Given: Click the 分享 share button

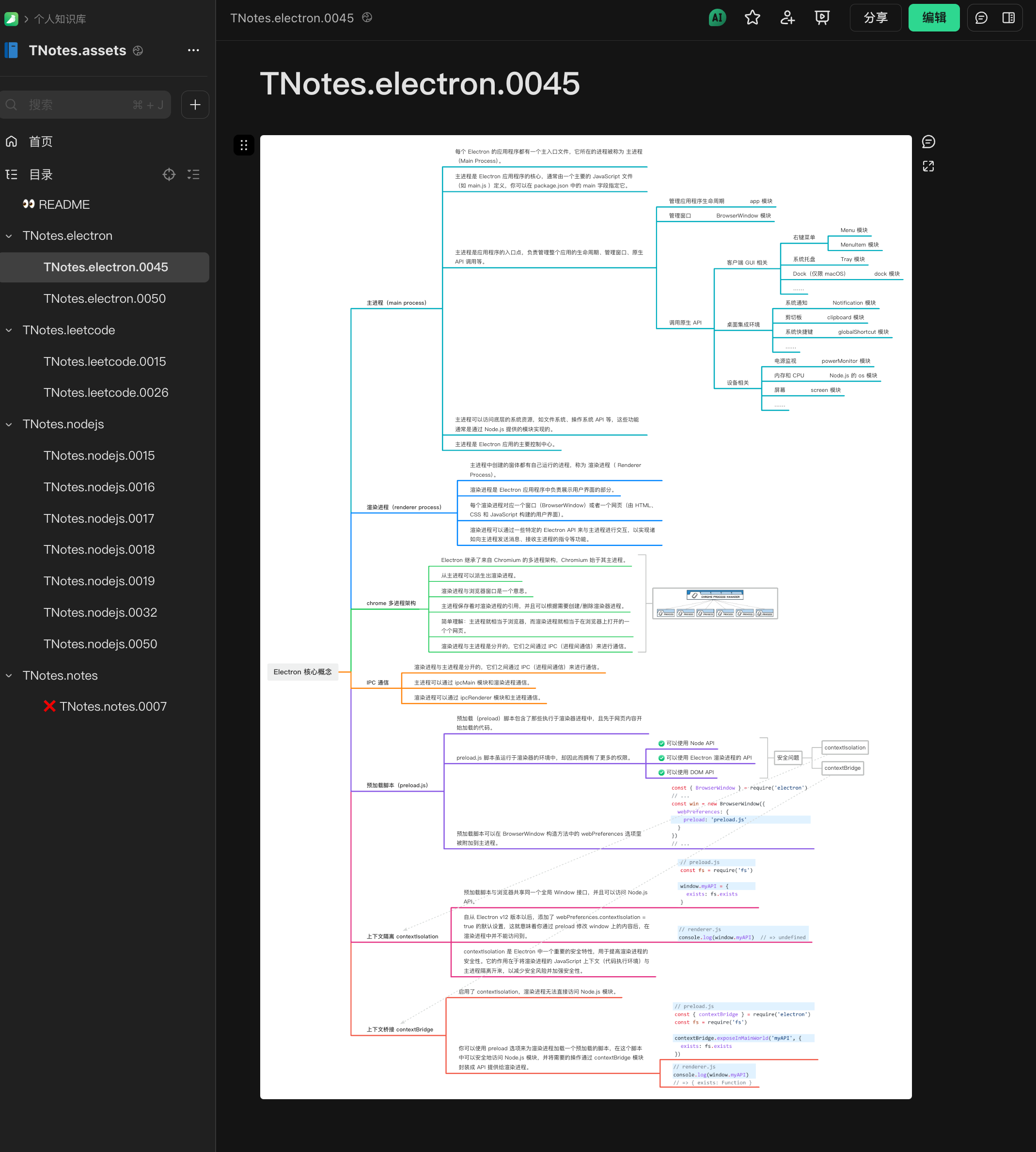Looking at the screenshot, I should click(875, 17).
